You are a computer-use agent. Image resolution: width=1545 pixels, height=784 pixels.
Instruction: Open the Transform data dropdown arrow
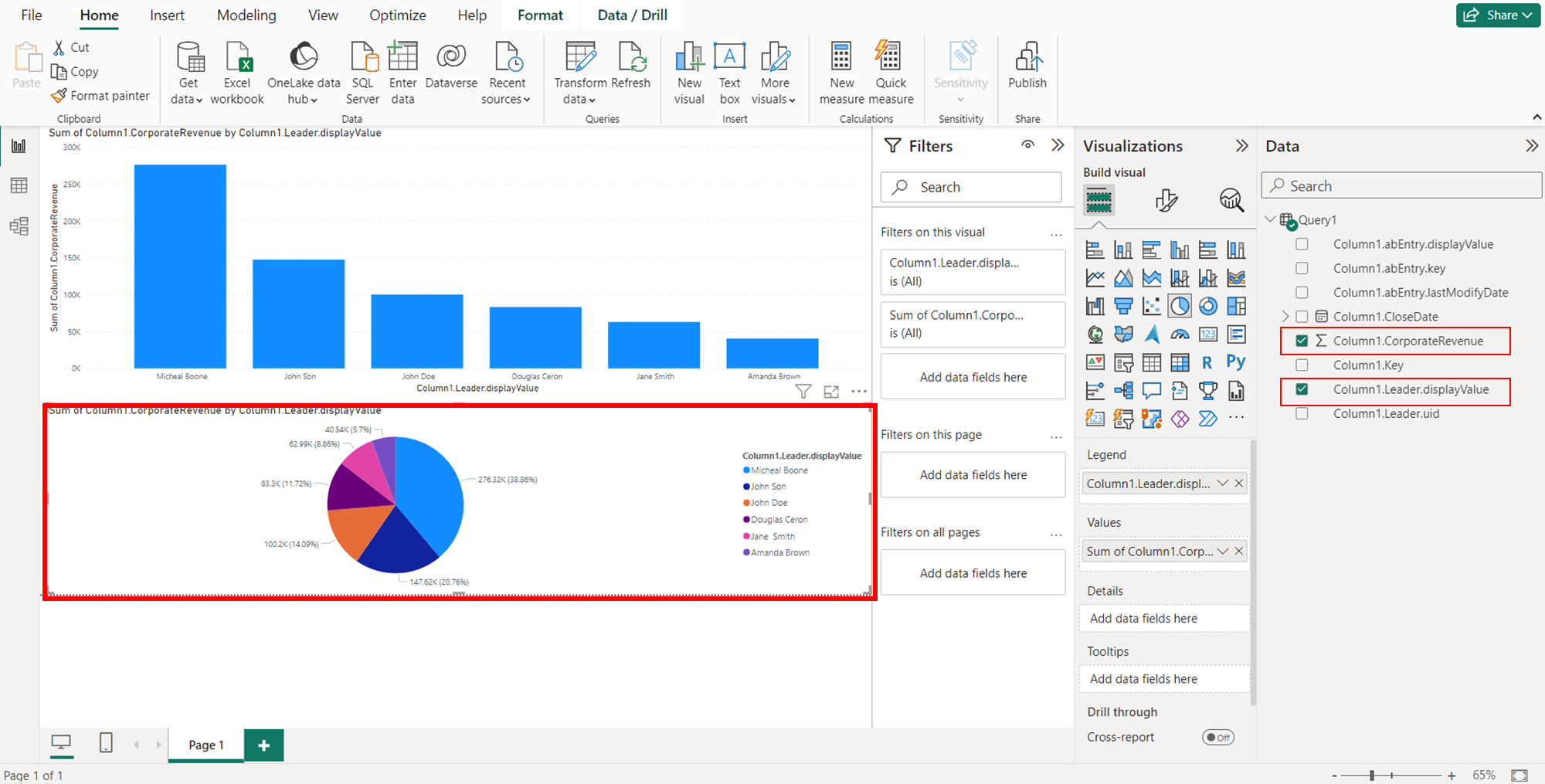[592, 100]
